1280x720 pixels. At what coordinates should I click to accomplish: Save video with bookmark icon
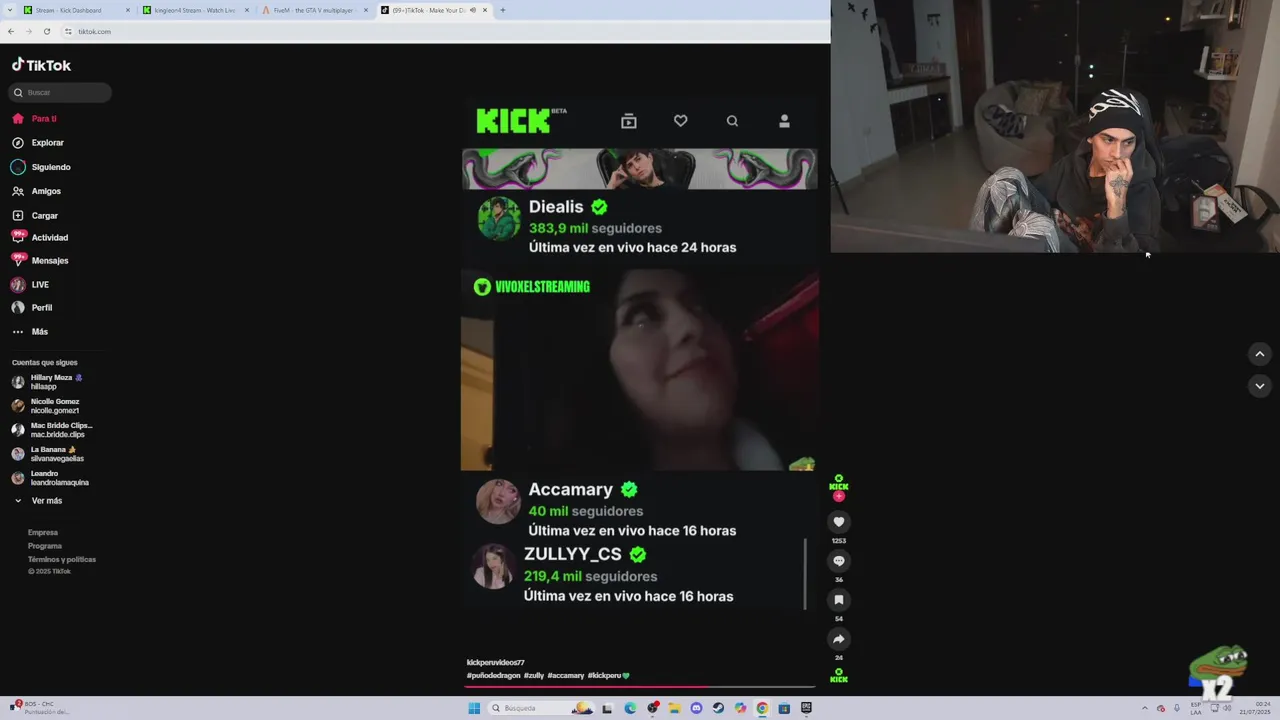coord(839,600)
